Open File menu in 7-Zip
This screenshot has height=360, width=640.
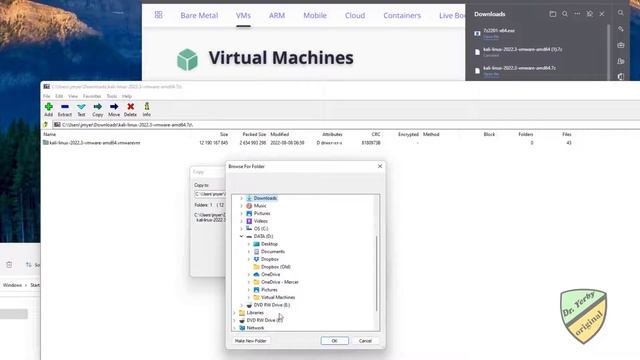click(47, 96)
